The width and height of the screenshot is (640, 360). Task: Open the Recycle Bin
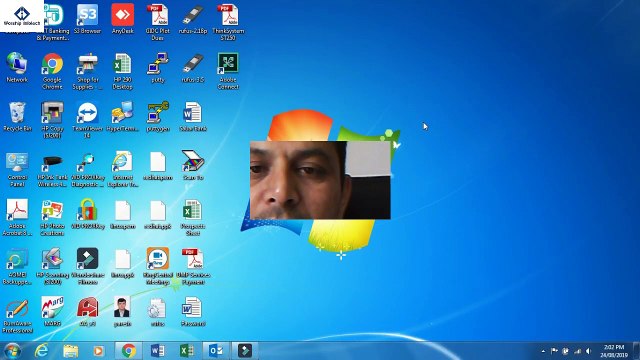[x=17, y=117]
